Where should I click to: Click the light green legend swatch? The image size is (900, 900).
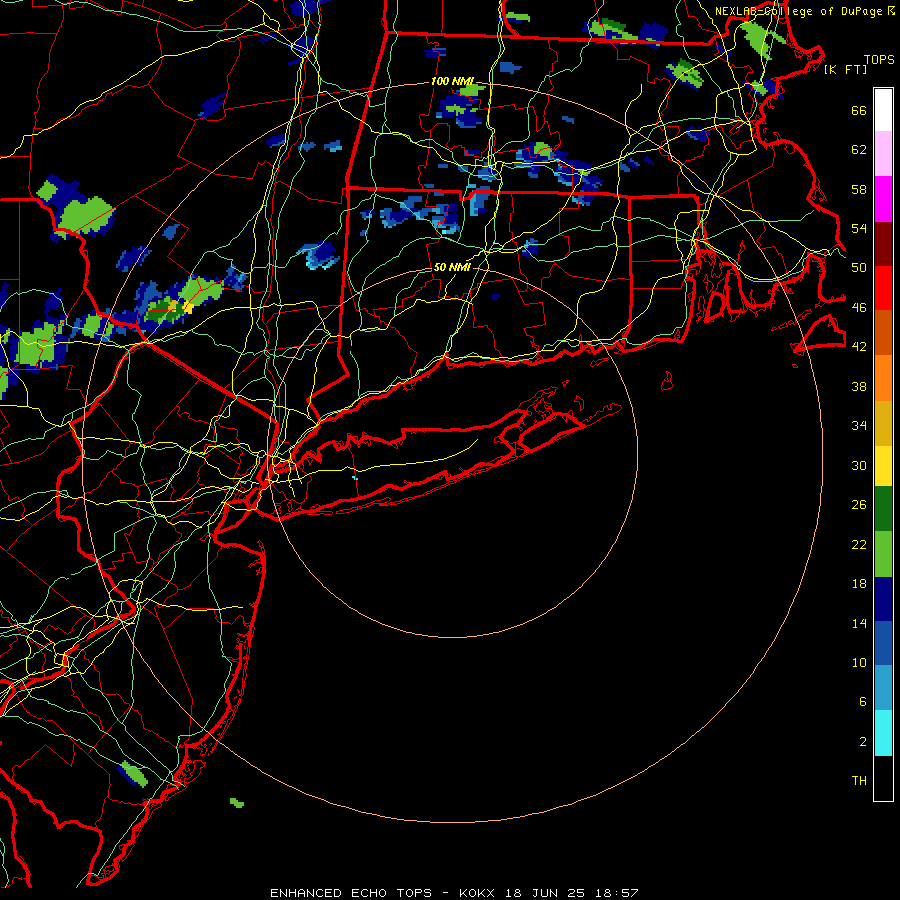click(883, 554)
